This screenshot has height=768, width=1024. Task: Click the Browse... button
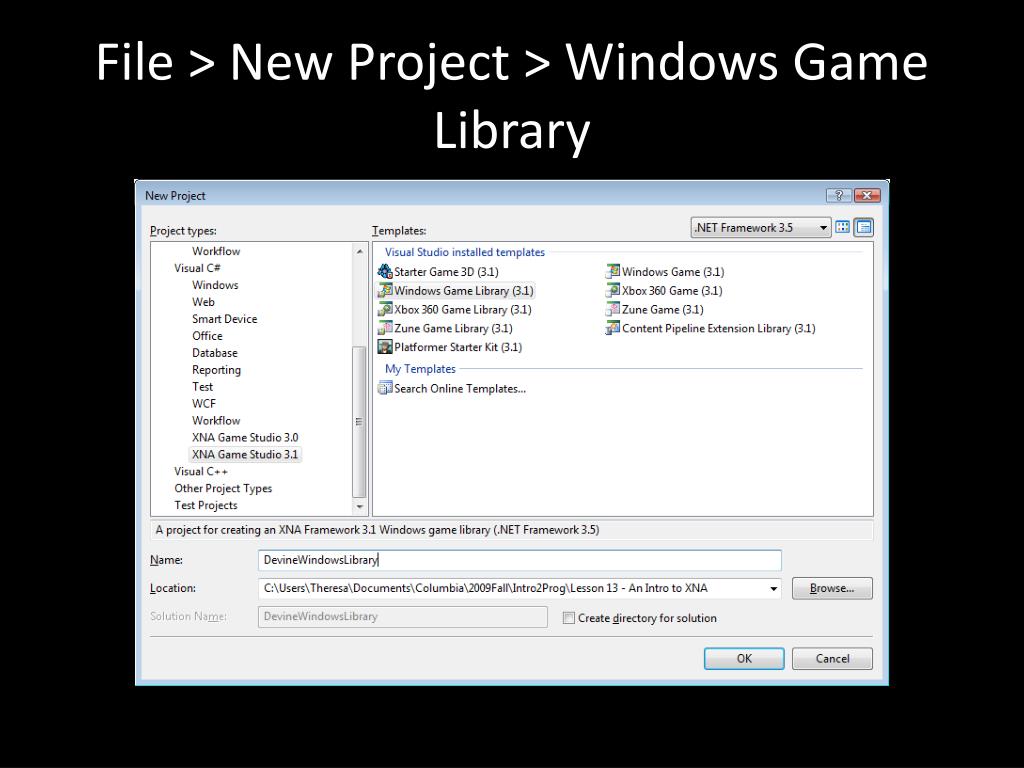pos(832,588)
